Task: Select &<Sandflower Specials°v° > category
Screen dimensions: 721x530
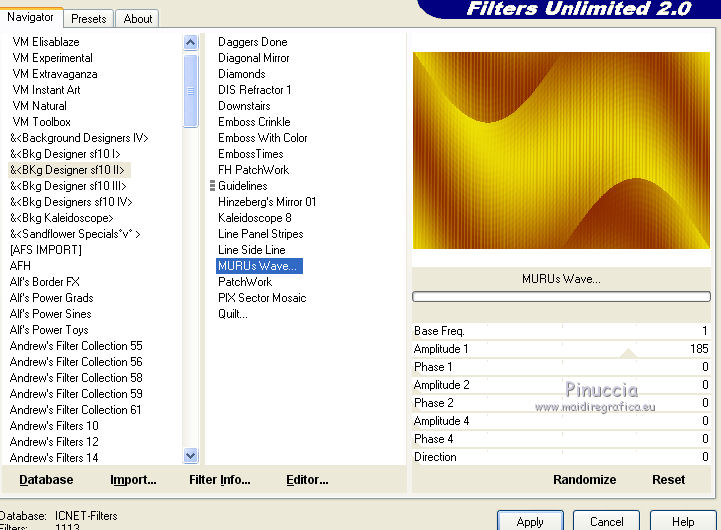Action: point(75,234)
